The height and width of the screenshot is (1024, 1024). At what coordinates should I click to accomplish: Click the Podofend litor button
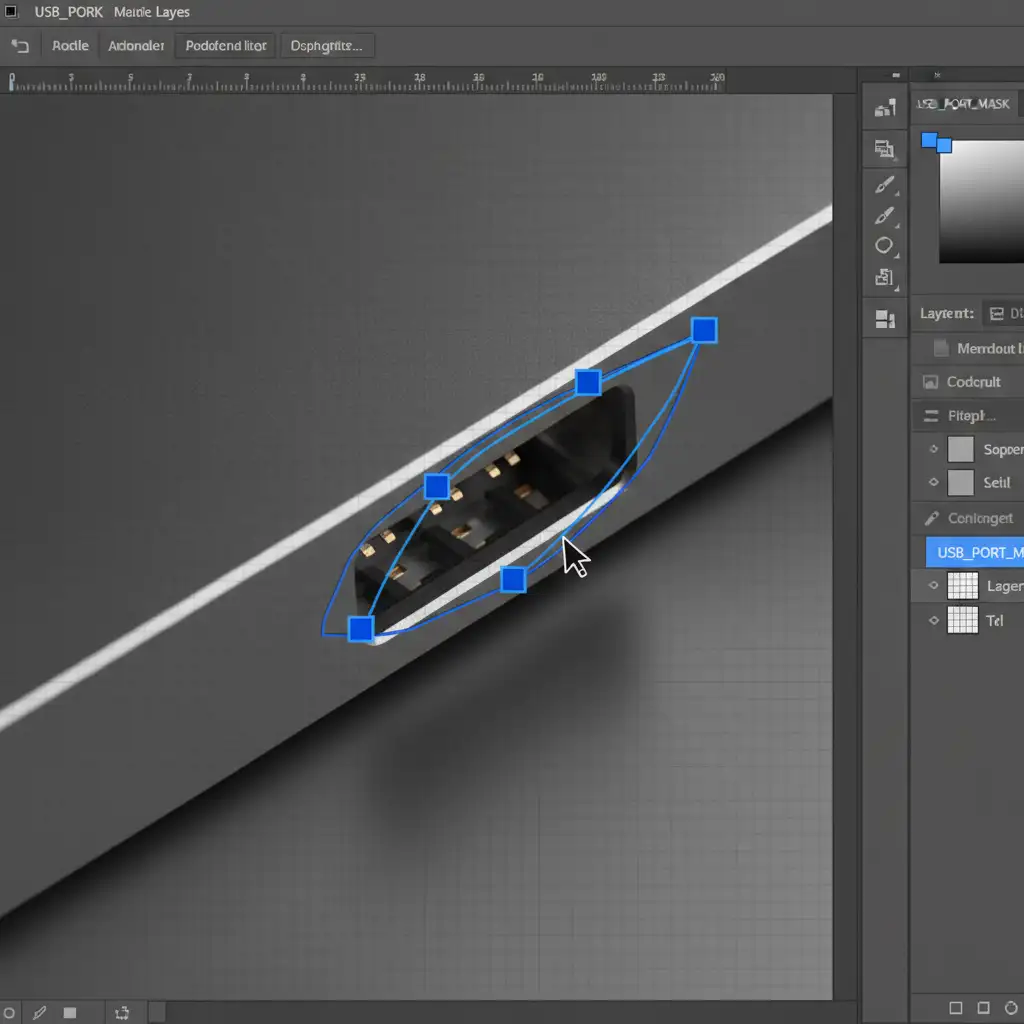pos(226,46)
